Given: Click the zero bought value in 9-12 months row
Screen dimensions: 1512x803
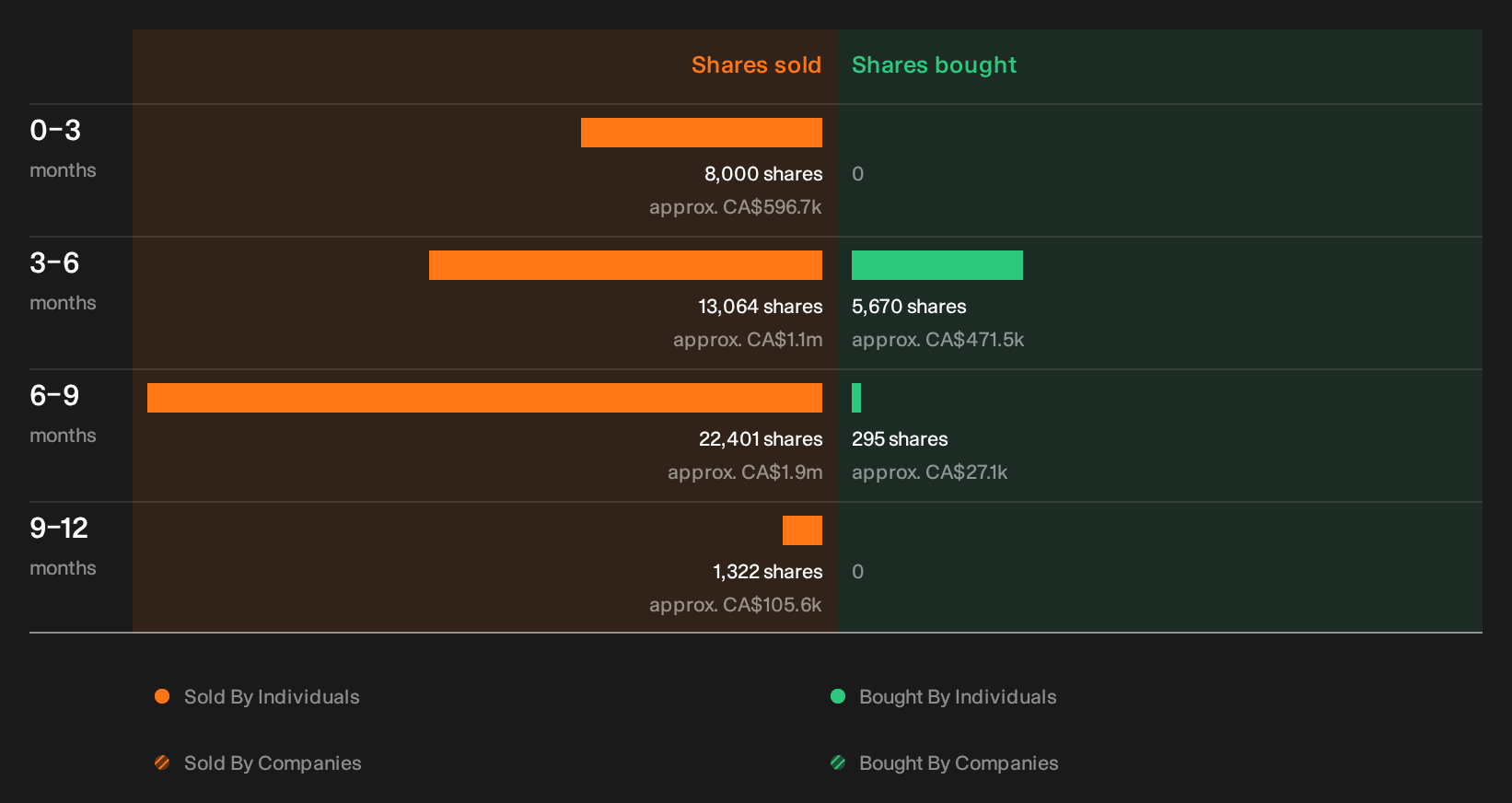Looking at the screenshot, I should pyautogui.click(x=857, y=572).
